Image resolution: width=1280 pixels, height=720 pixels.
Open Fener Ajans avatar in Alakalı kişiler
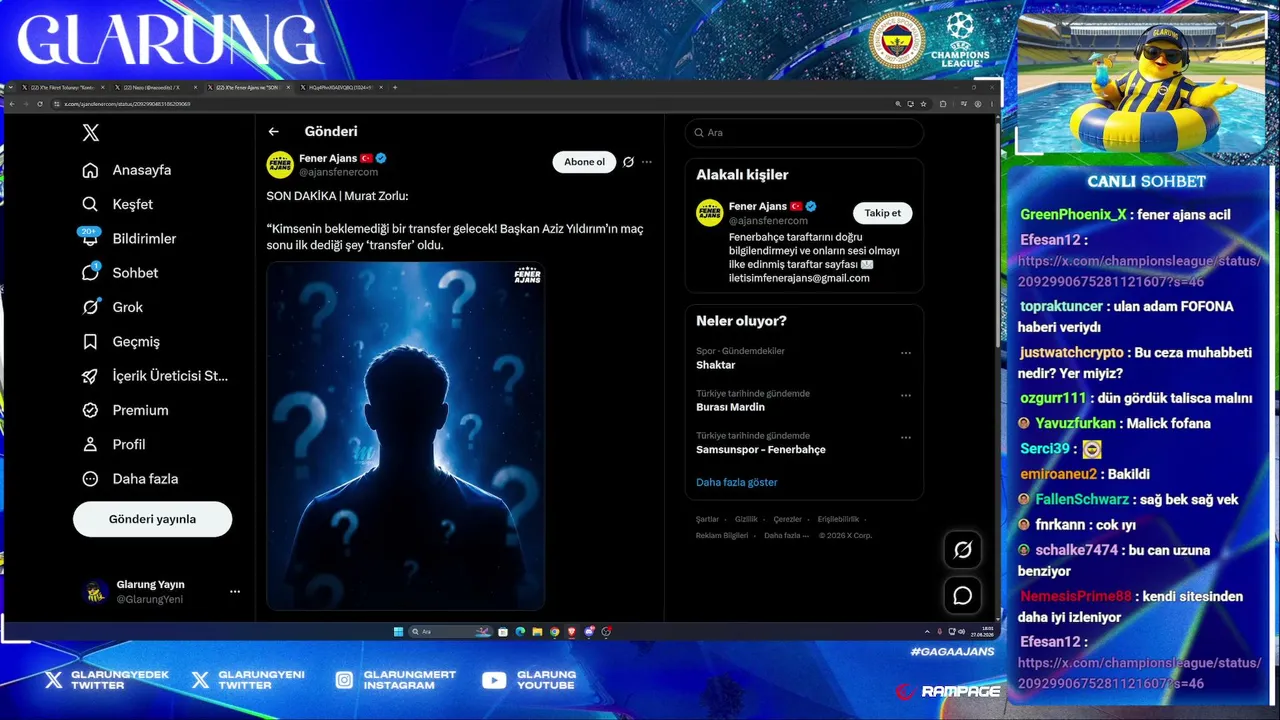(x=710, y=213)
